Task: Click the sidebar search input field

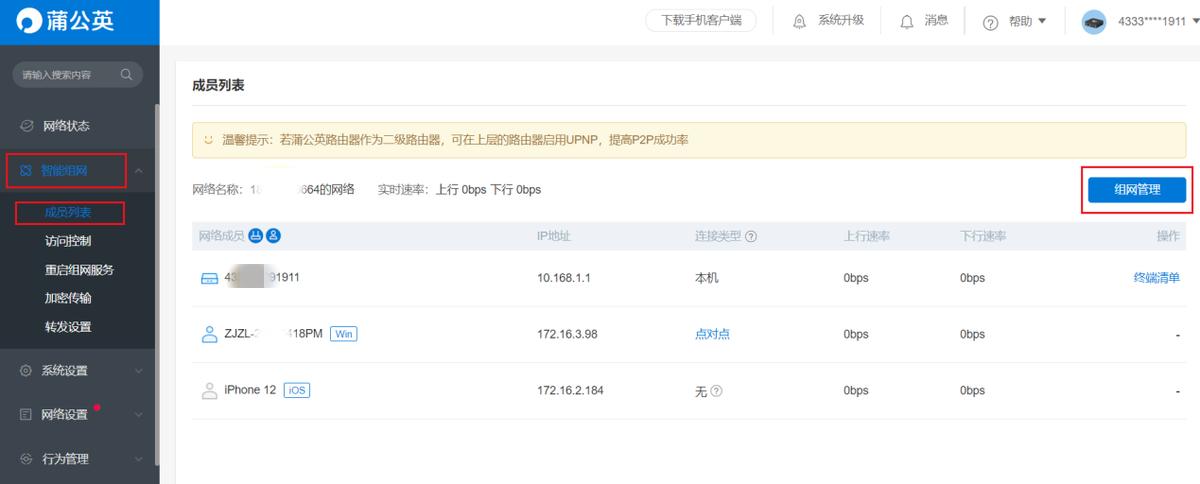Action: click(x=77, y=74)
